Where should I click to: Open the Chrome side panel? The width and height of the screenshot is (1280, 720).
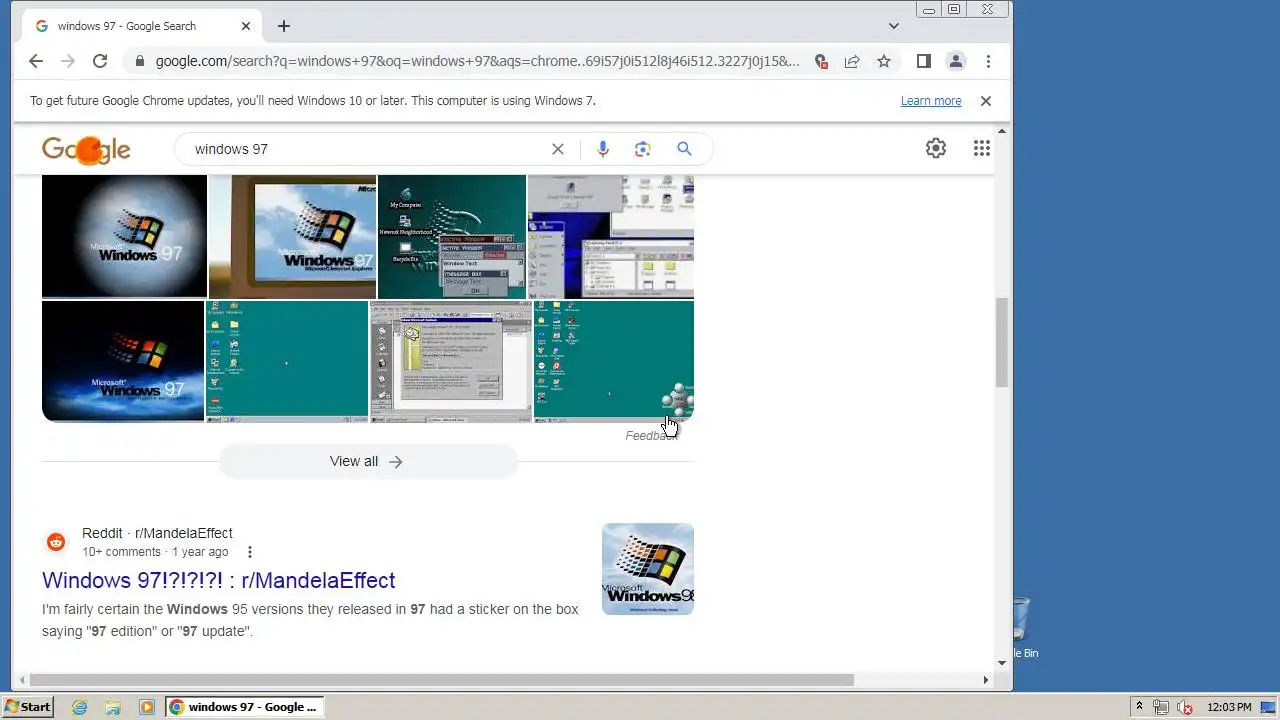click(924, 61)
